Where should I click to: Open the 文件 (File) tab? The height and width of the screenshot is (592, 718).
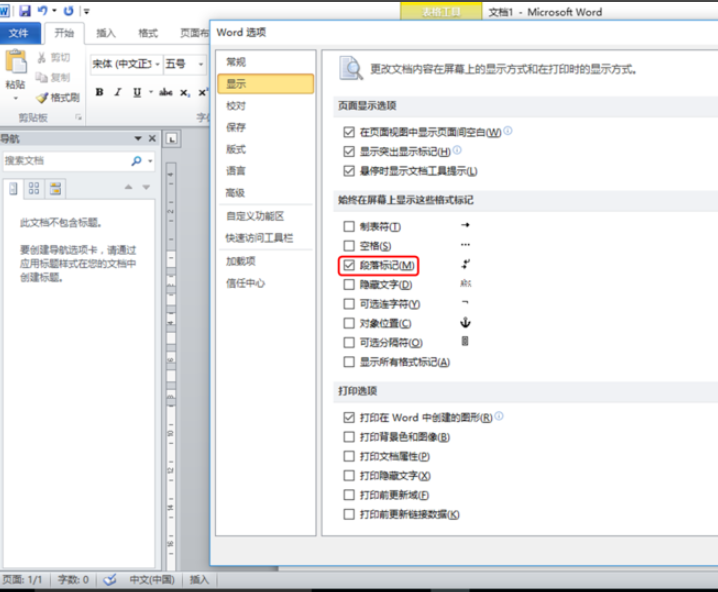[19, 33]
